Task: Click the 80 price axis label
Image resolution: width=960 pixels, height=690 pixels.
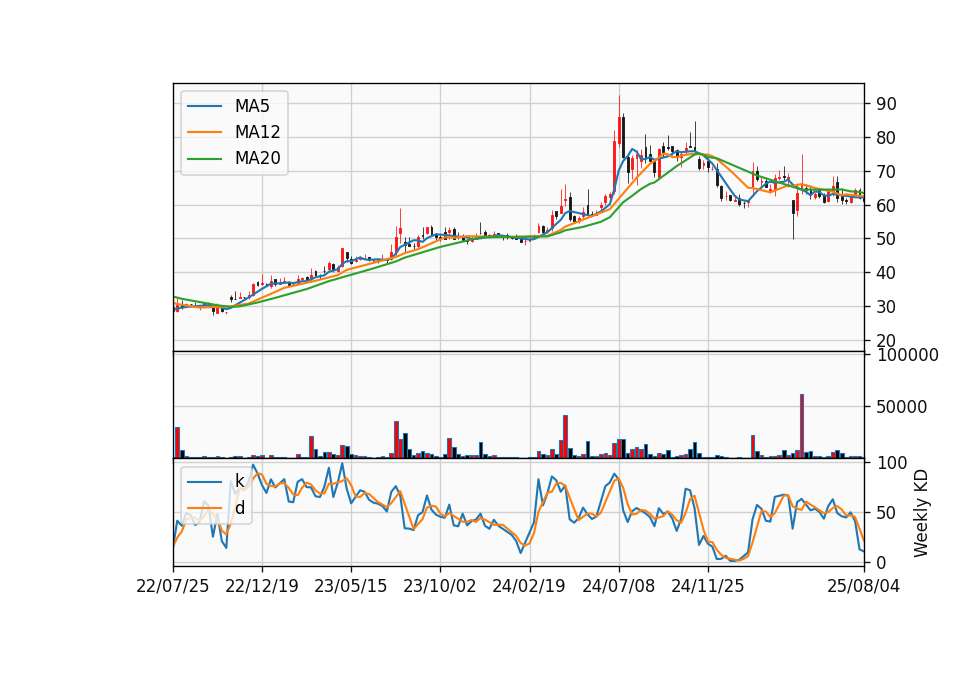Action: tap(886, 138)
